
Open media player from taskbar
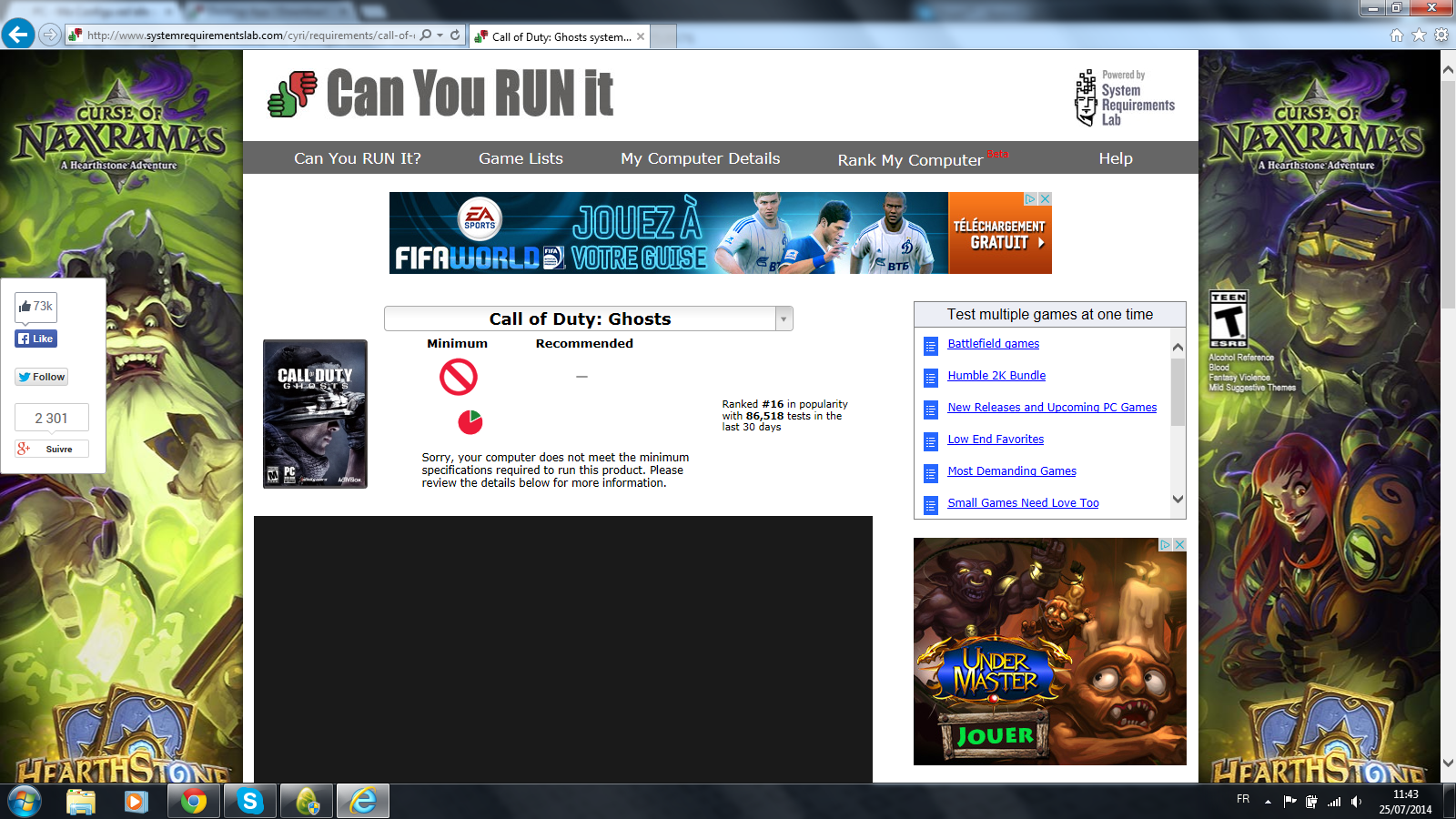(x=136, y=802)
